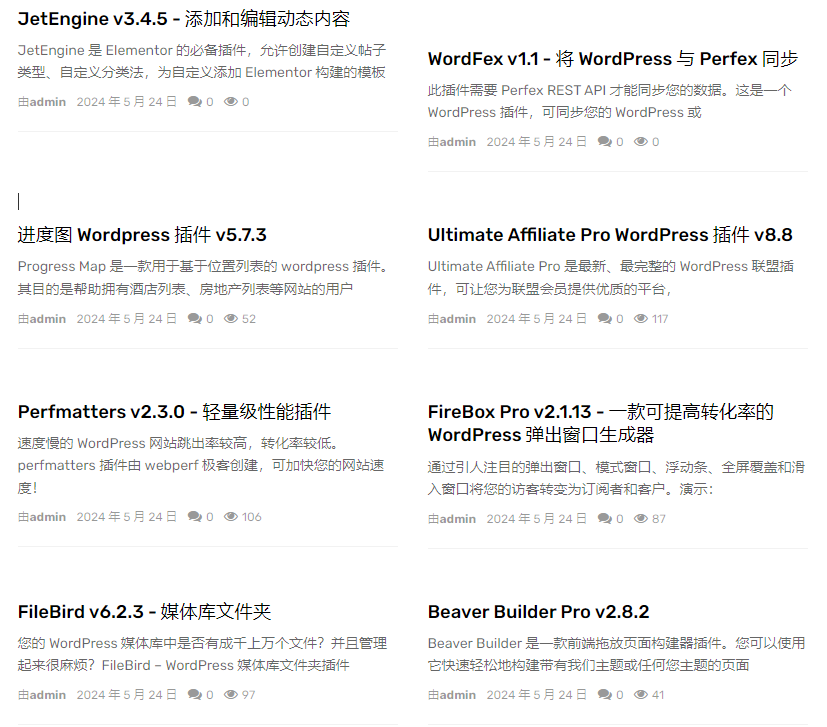Screen dimensions: 827x727
Task: Click the date under Ultimate Affiliate Pro post
Action: pyautogui.click(x=536, y=319)
